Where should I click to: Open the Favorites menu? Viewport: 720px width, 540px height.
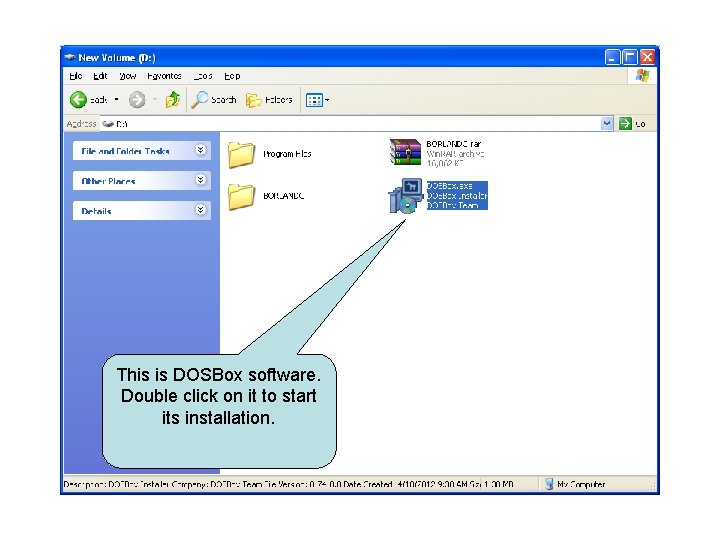pyautogui.click(x=164, y=76)
